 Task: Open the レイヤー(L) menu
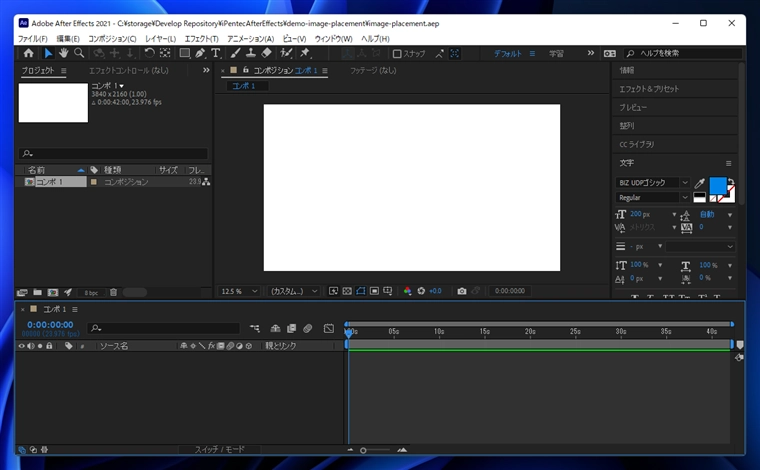pos(160,39)
